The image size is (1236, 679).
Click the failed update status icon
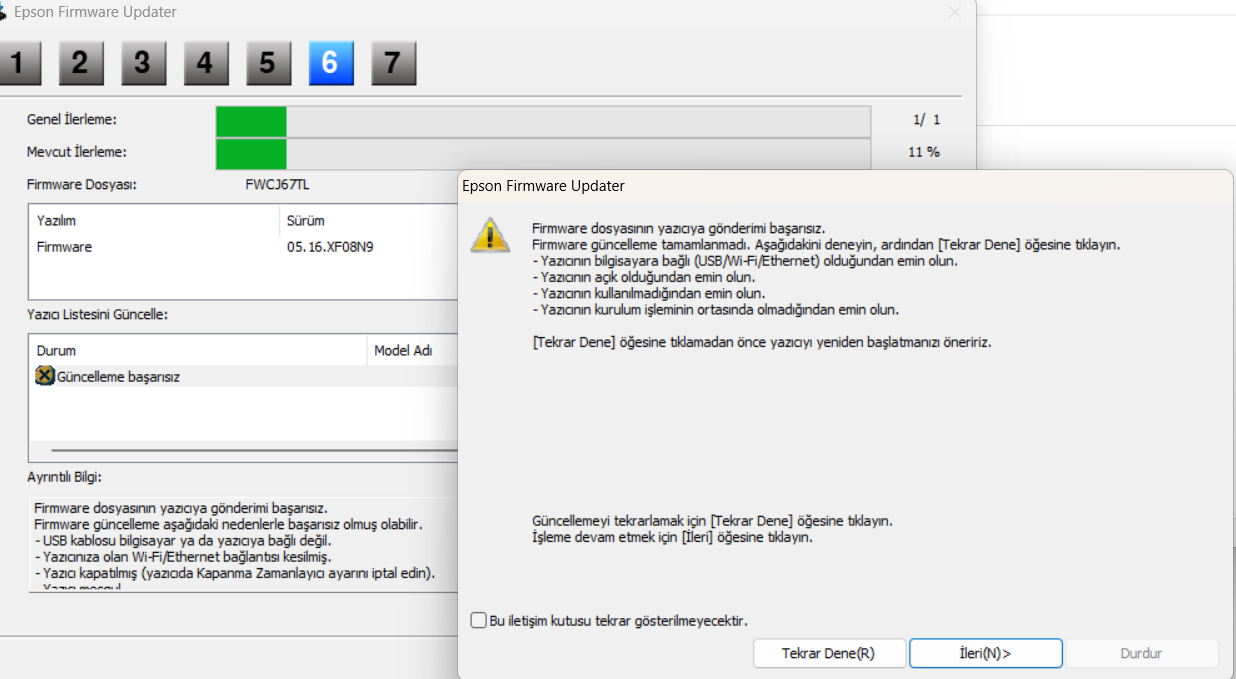pyautogui.click(x=45, y=376)
